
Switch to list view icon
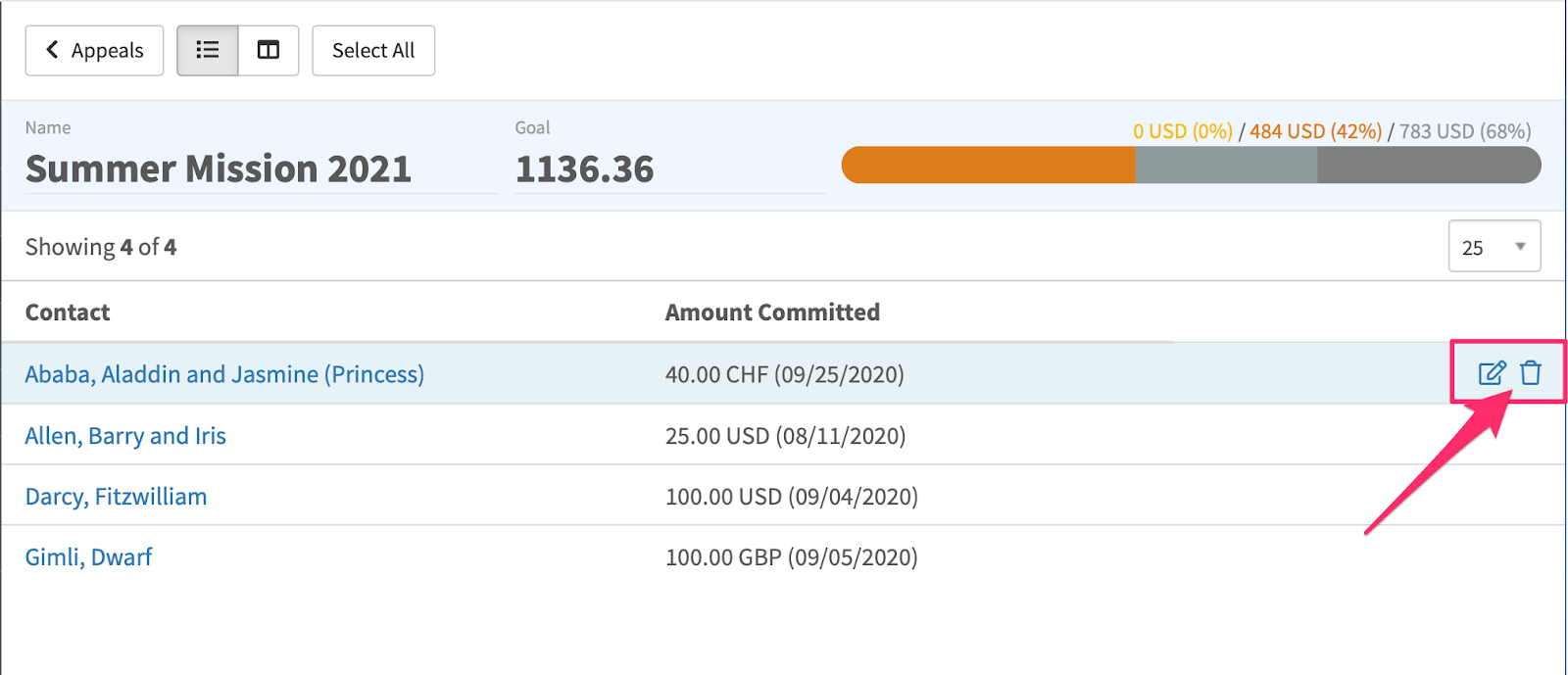(207, 50)
